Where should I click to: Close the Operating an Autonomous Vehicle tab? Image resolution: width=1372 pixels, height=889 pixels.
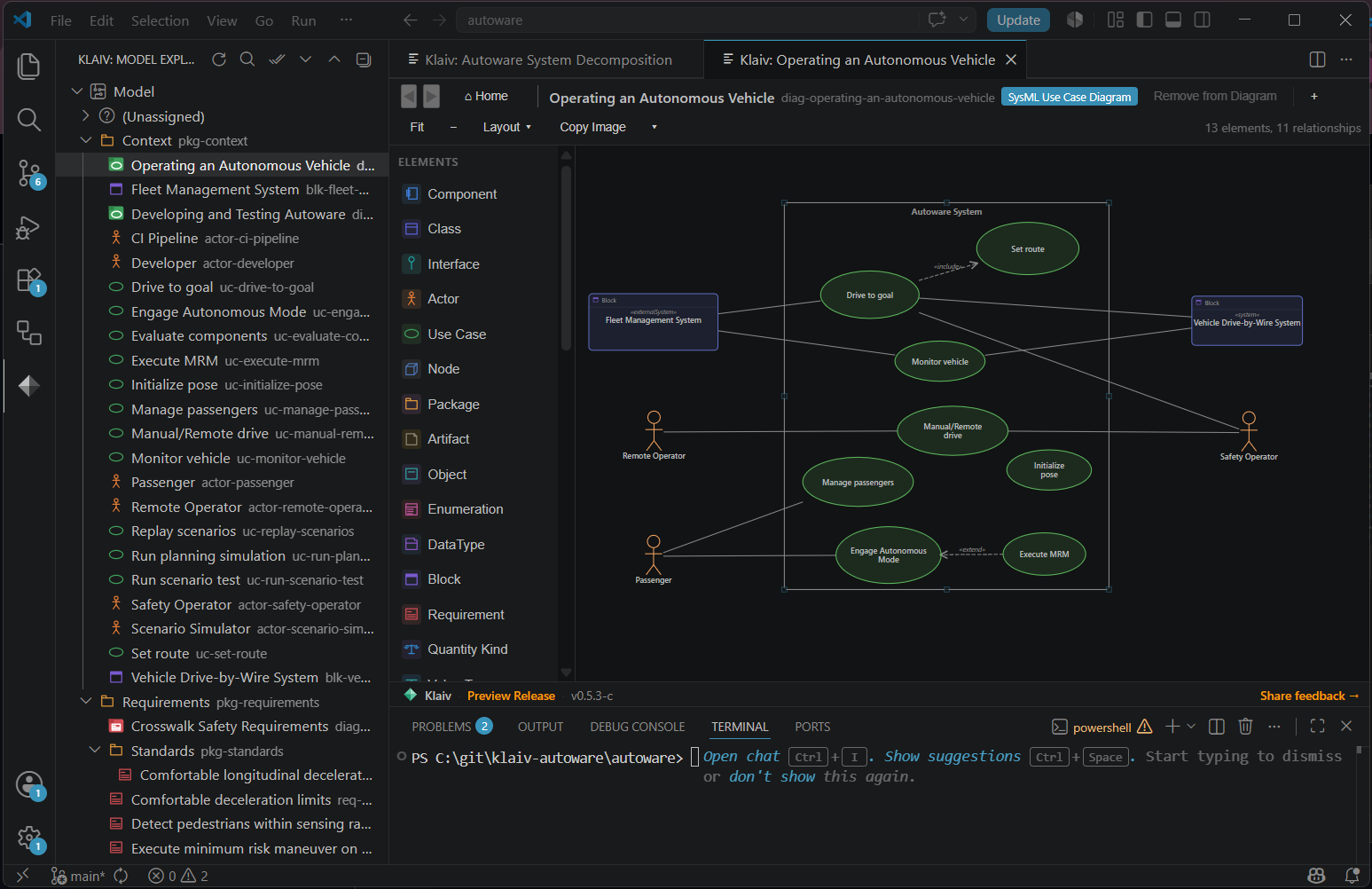pos(1011,59)
